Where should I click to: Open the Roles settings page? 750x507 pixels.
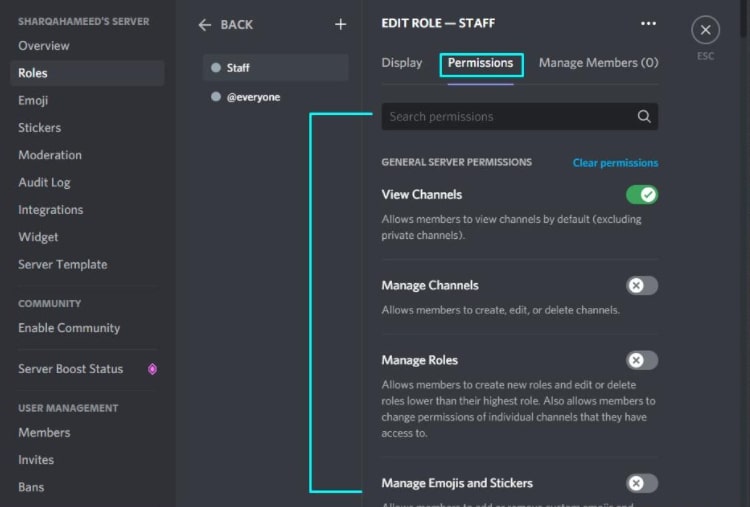(x=87, y=73)
